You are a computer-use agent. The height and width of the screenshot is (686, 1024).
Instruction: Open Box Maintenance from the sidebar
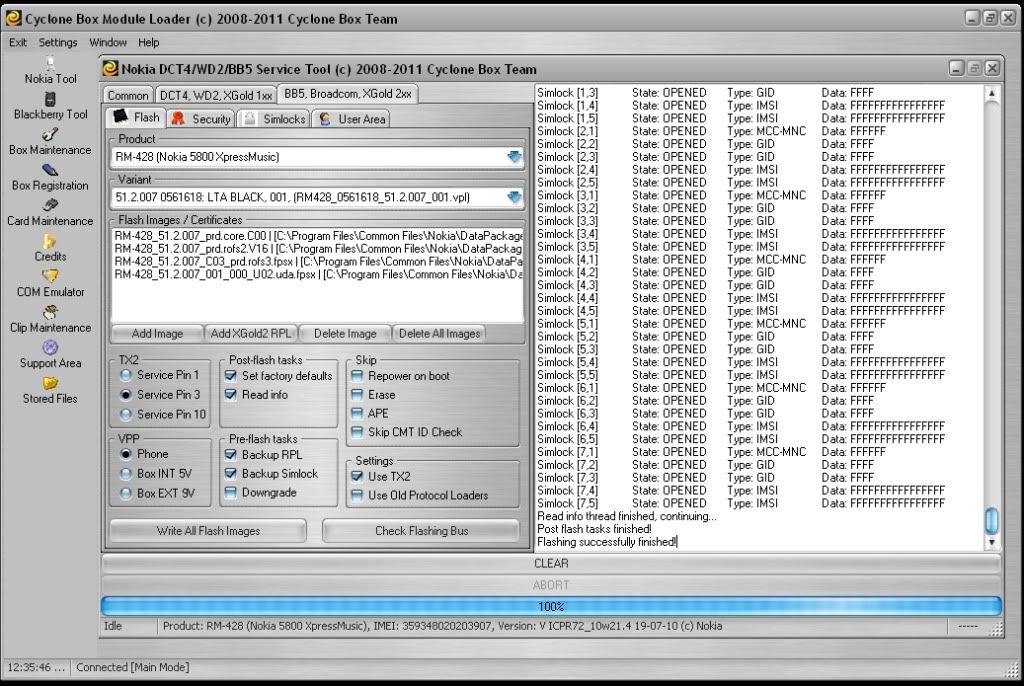pos(50,135)
